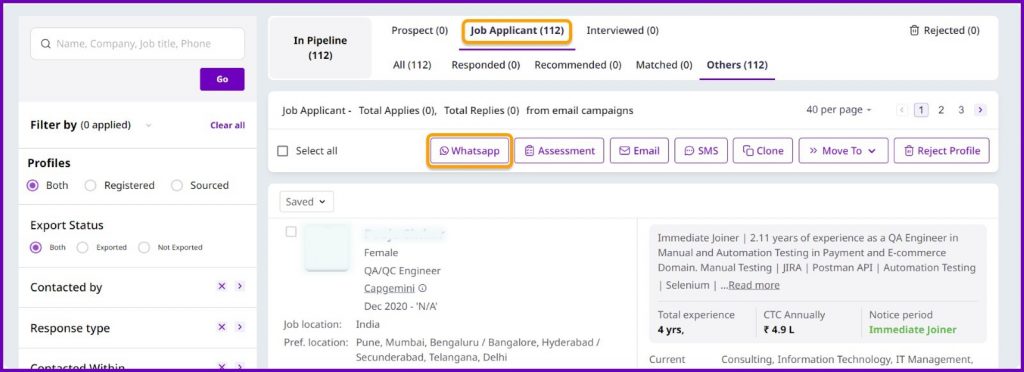Focus the Name, Company search field

coord(137,44)
